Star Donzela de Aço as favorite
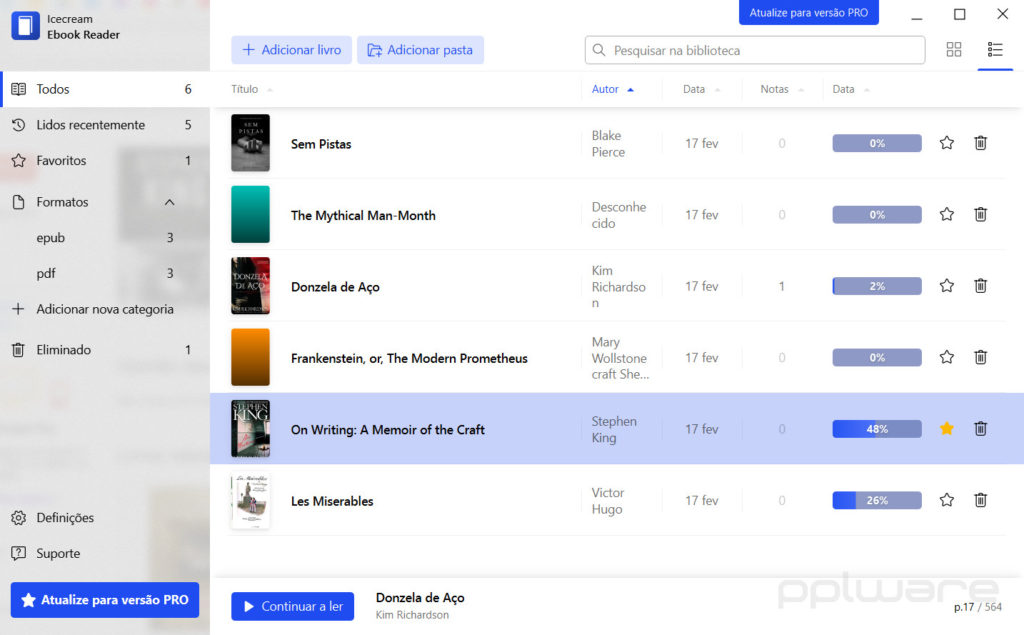 (946, 285)
